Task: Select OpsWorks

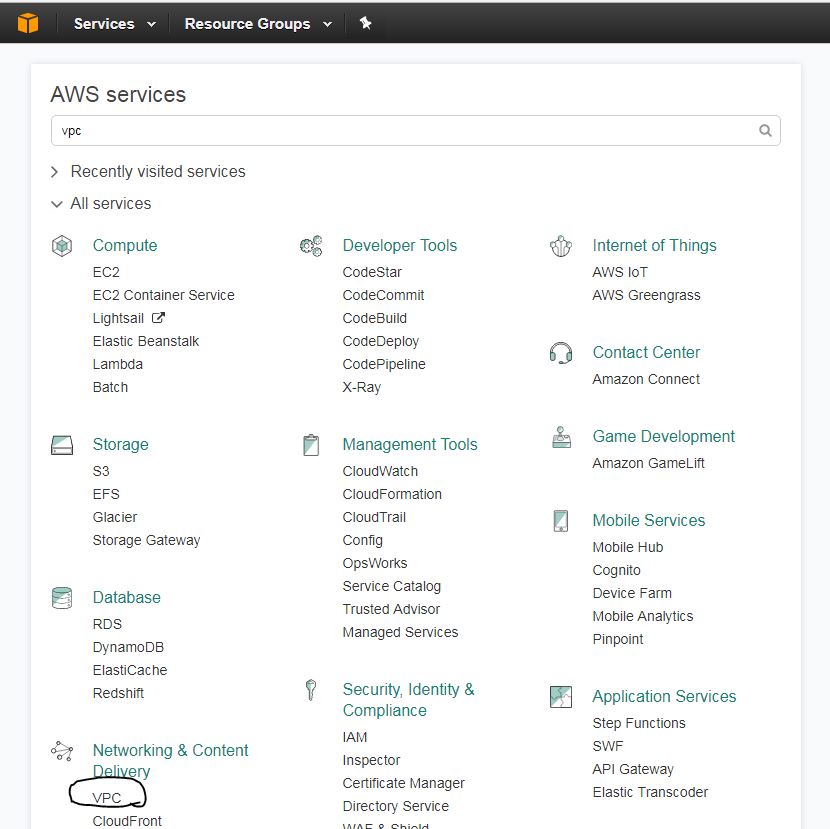Action: pos(375,563)
